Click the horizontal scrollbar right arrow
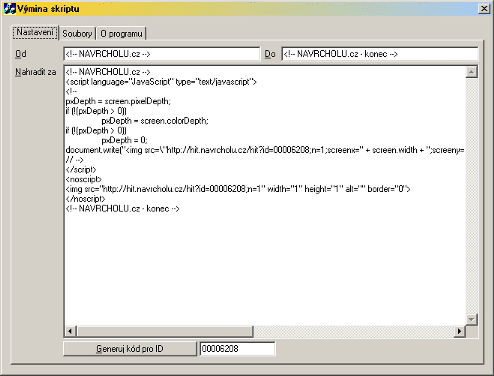Viewport: 494px width, 376px height. (x=460, y=331)
